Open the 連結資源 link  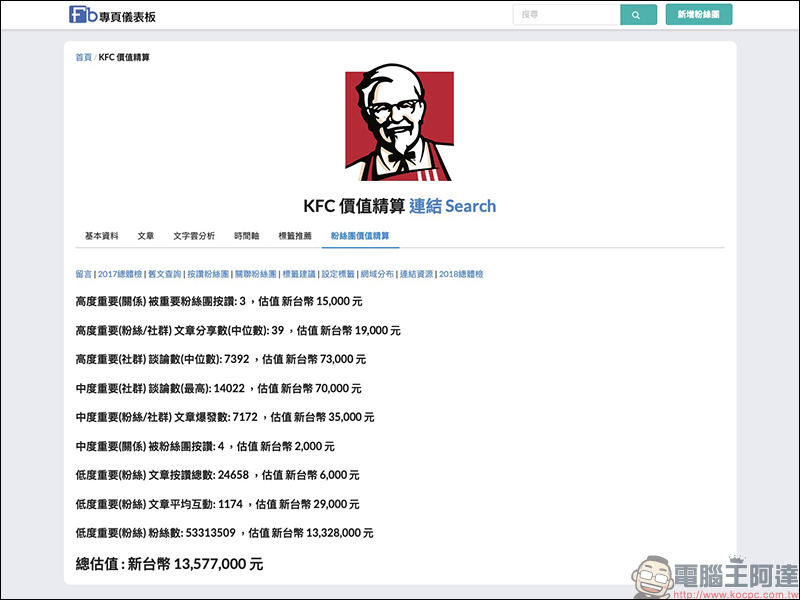[416, 274]
